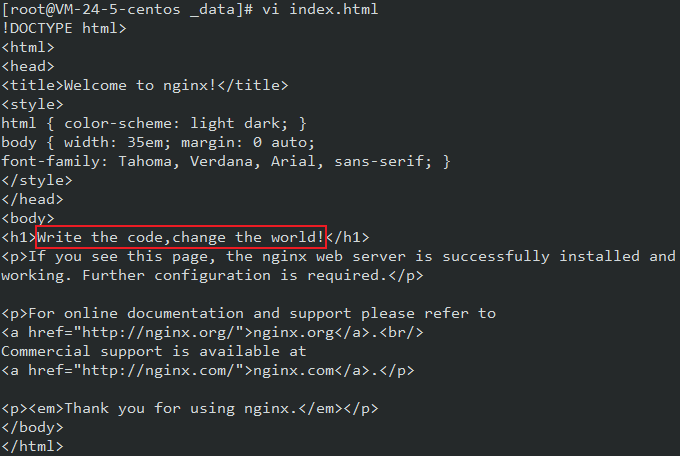Click the highlighted 'Write the code,change the world!' text
The height and width of the screenshot is (456, 680).
pos(181,237)
